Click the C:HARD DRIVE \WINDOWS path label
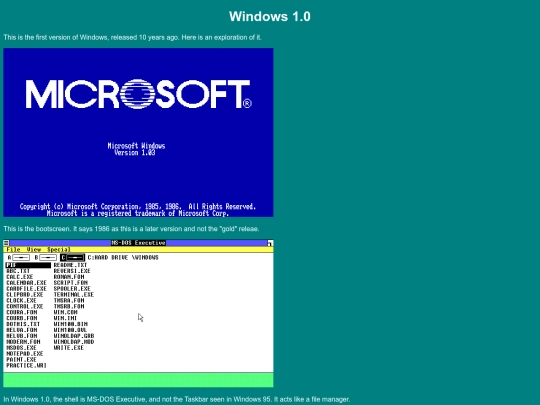This screenshot has width=540, height=405. [x=123, y=258]
